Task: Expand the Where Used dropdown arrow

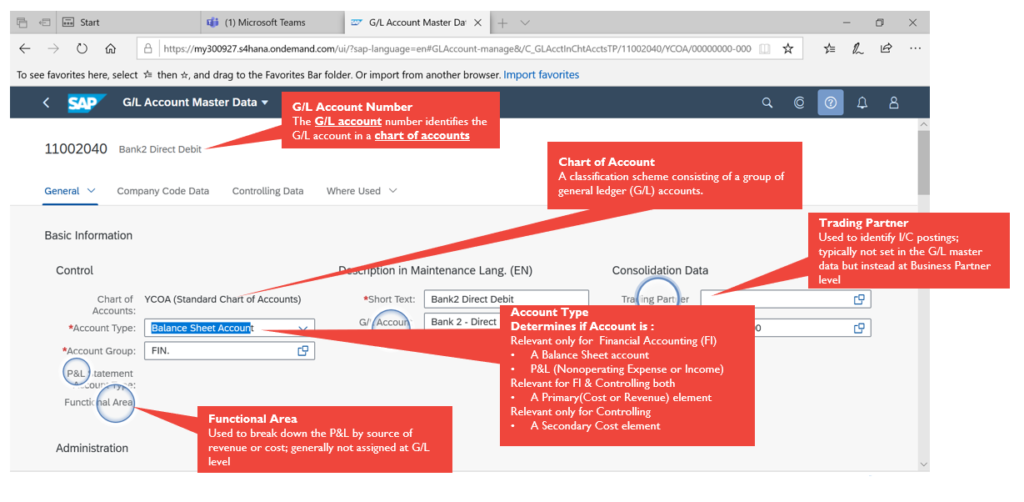Action: 392,191
